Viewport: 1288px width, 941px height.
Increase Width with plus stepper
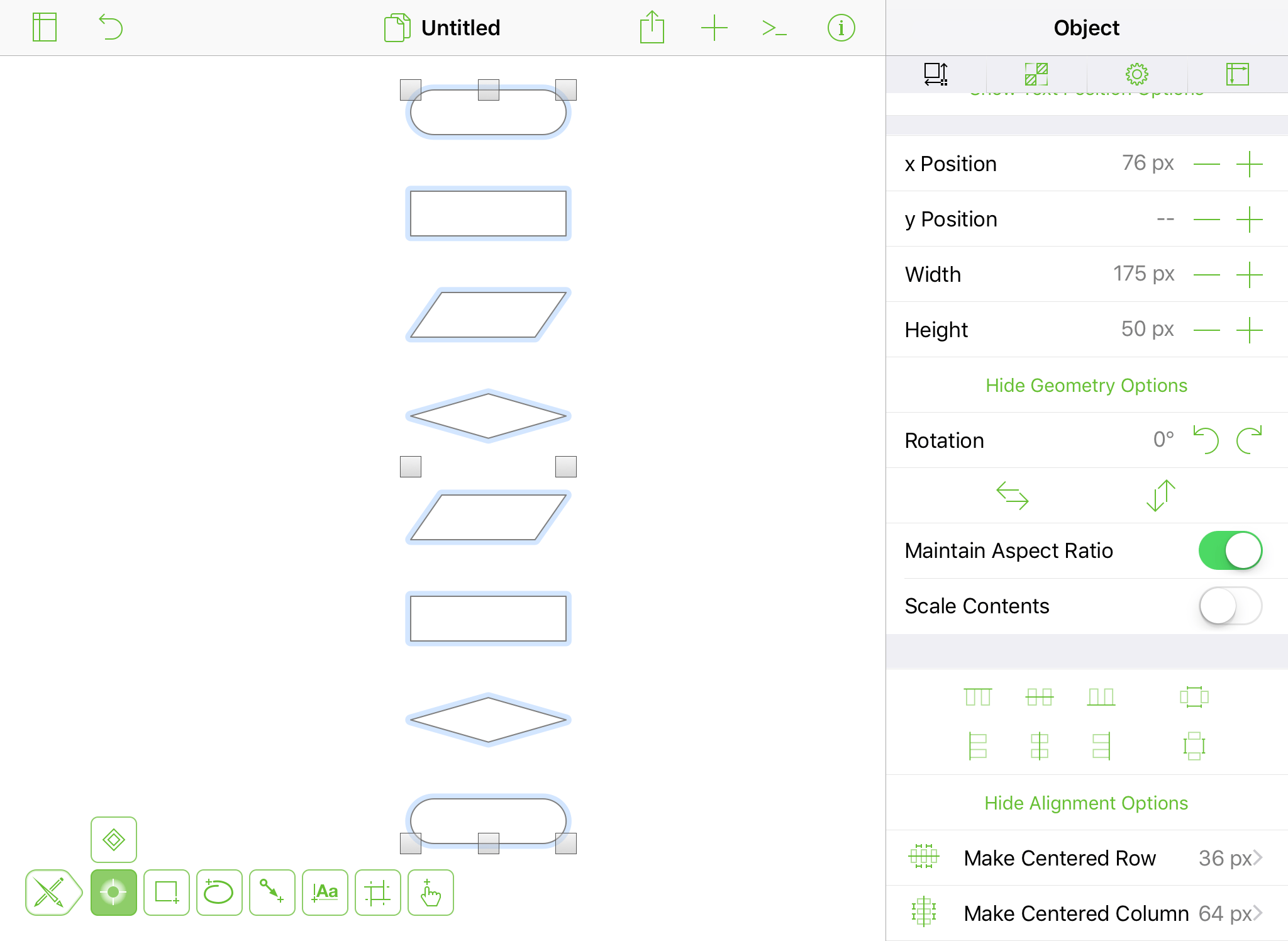pyautogui.click(x=1249, y=275)
